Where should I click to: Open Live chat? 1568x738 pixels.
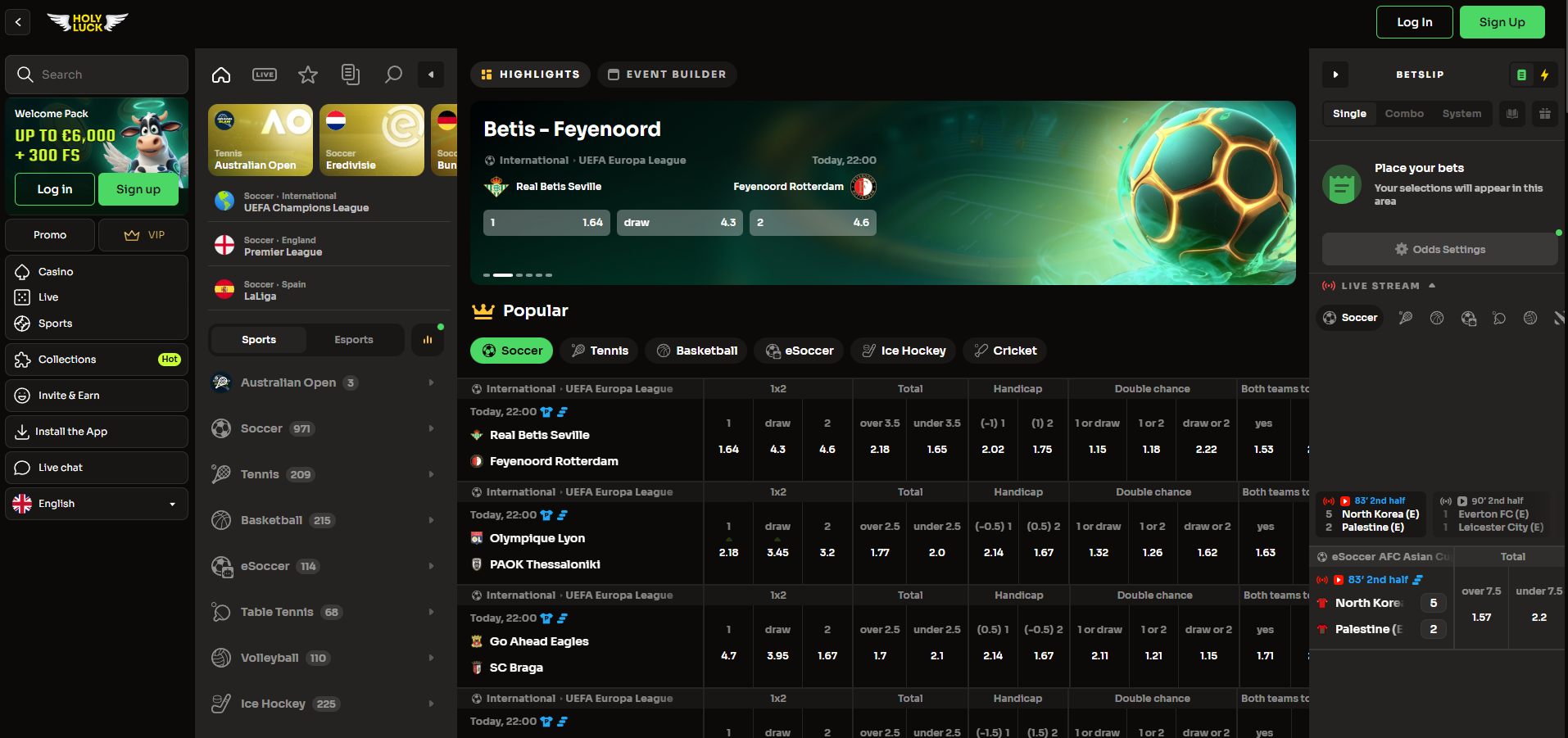(x=97, y=468)
